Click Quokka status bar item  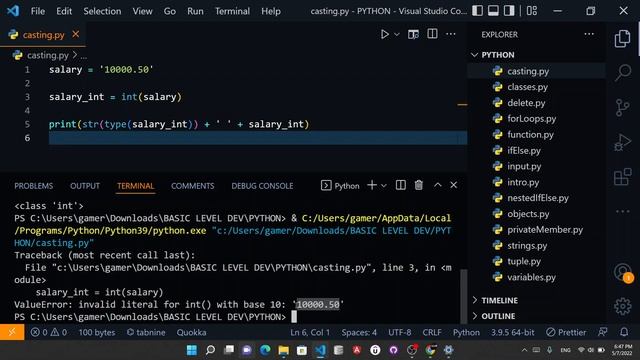[x=191, y=333]
